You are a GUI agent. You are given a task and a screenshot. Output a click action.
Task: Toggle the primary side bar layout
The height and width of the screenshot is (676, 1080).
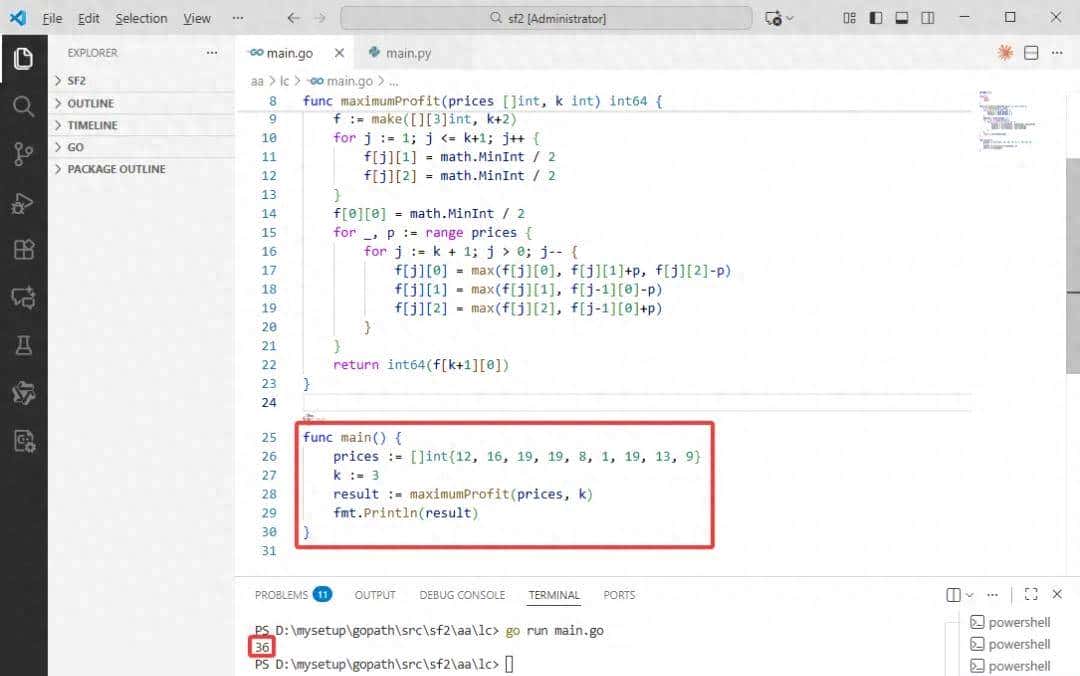pyautogui.click(x=876, y=18)
